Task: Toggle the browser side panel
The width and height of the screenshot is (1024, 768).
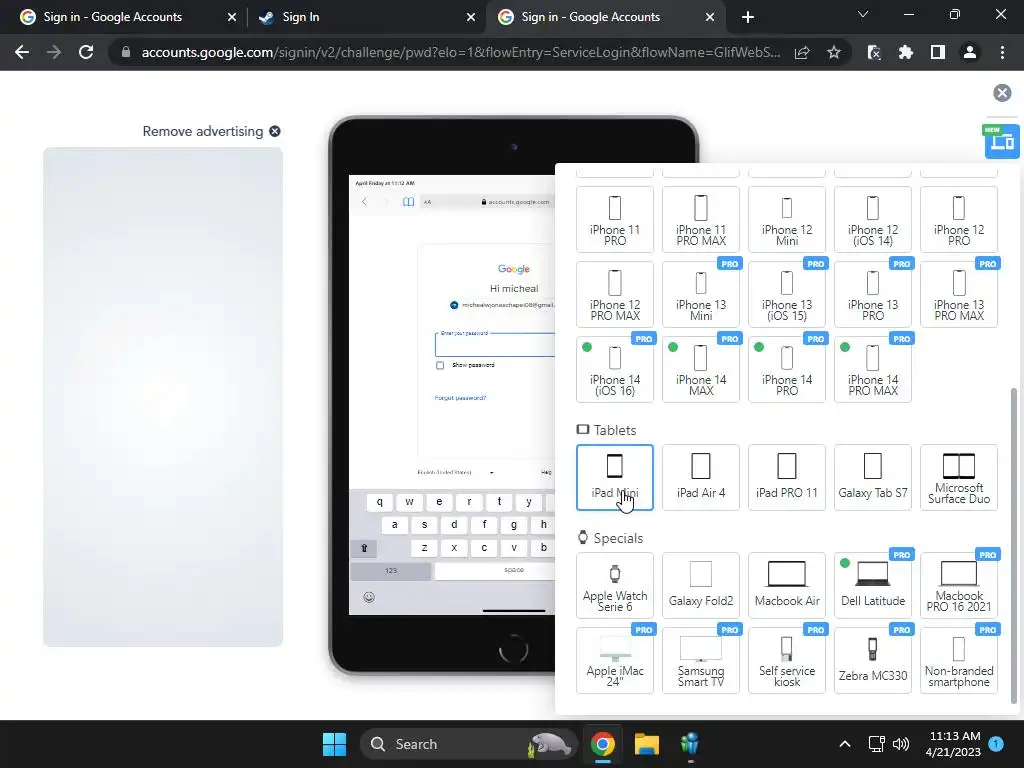Action: (x=937, y=52)
